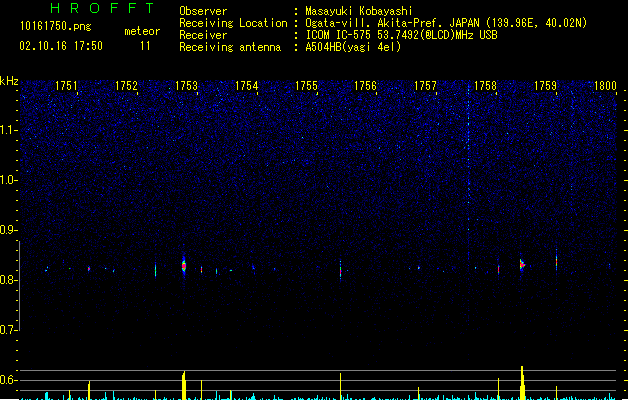Click the date stamp 02.10.16 17:50
This screenshot has height=400, width=629.
[61, 46]
